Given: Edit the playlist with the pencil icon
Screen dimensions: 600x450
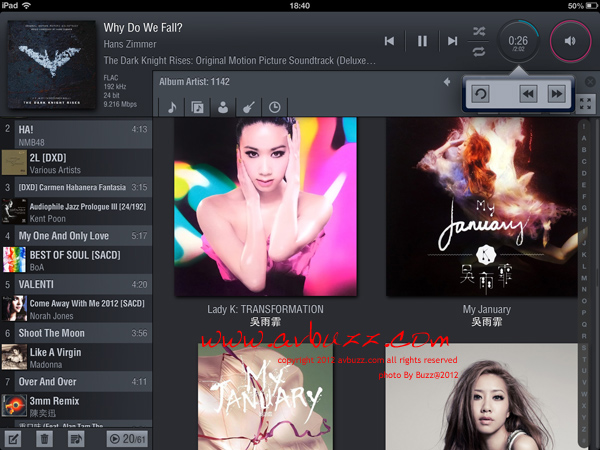Looking at the screenshot, I should coord(14,438).
